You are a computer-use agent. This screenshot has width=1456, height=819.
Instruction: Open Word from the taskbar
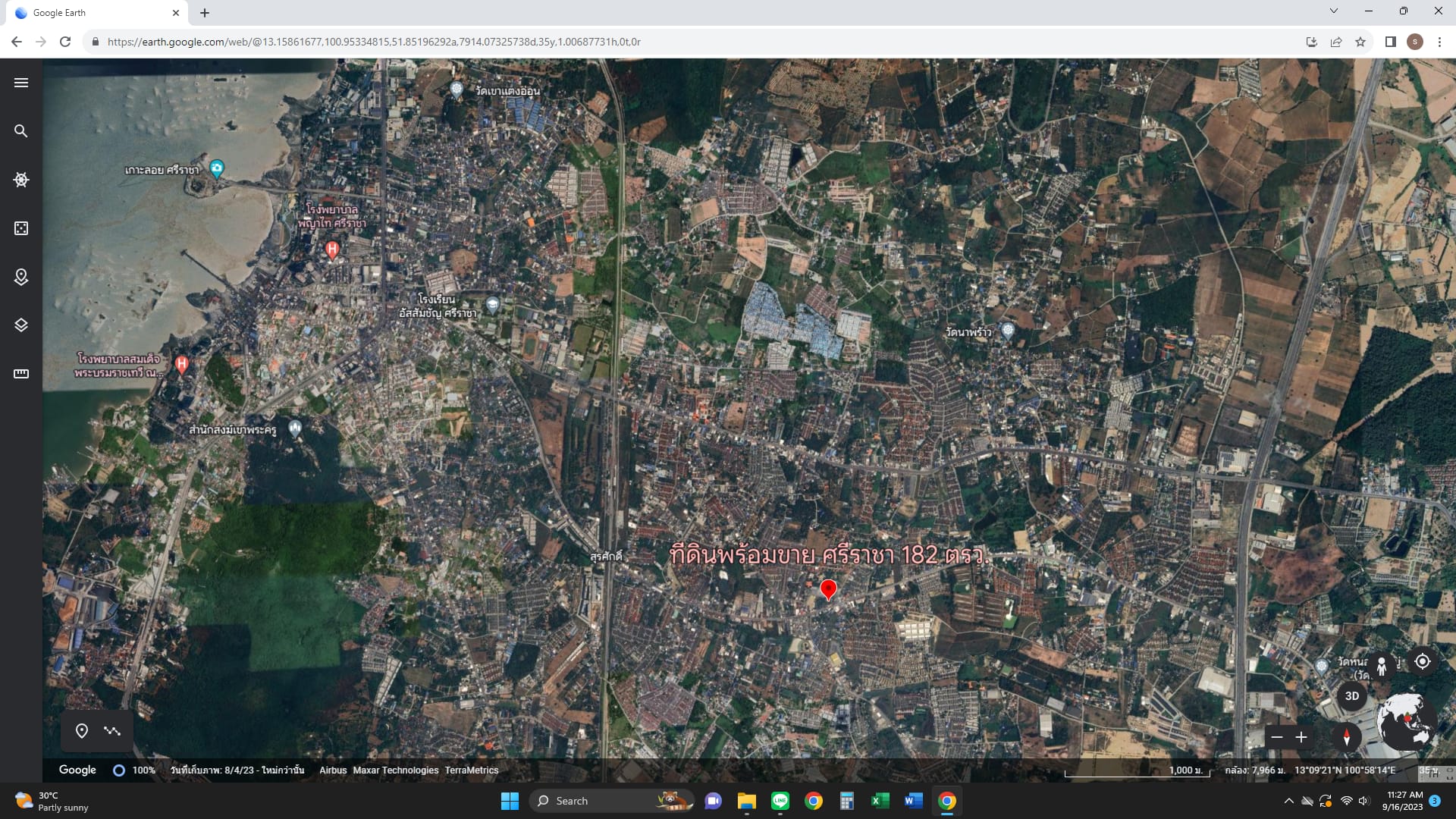pyautogui.click(x=913, y=801)
